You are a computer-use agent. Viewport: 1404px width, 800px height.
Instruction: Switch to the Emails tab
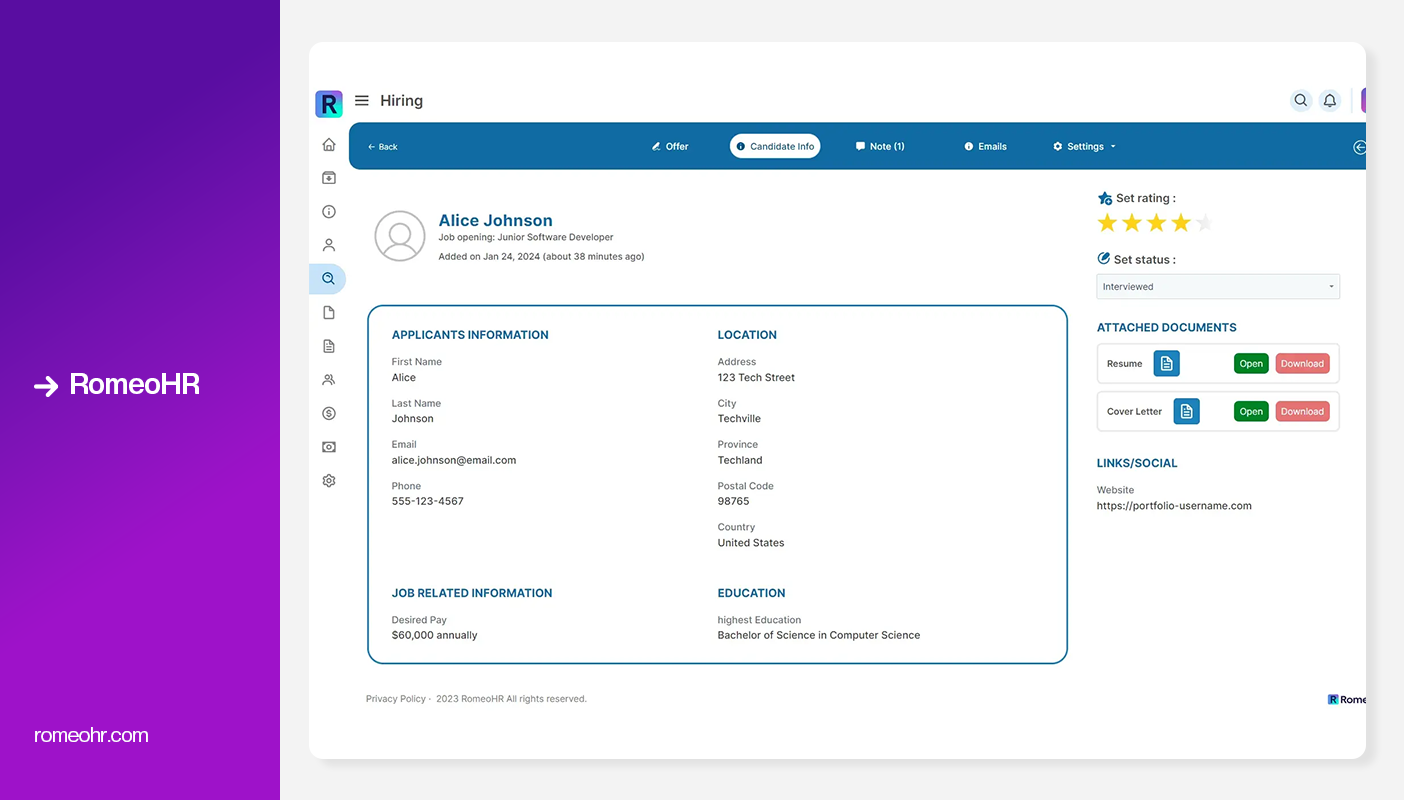pos(985,147)
